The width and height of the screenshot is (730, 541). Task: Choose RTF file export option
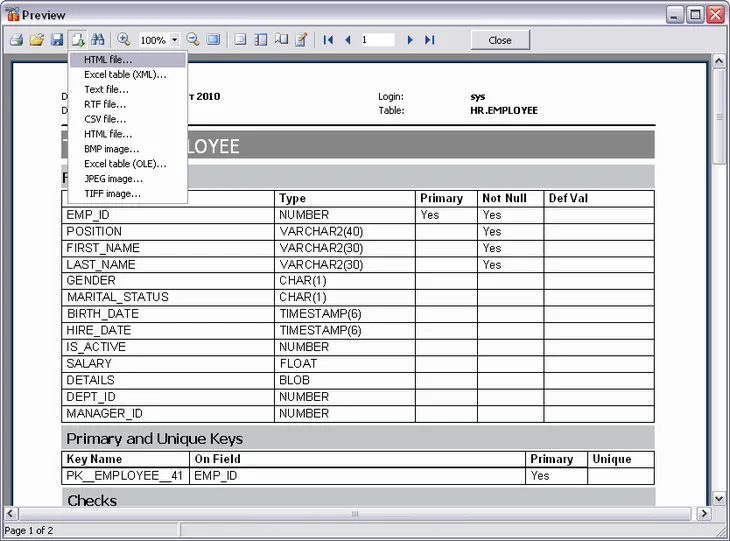[x=105, y=104]
